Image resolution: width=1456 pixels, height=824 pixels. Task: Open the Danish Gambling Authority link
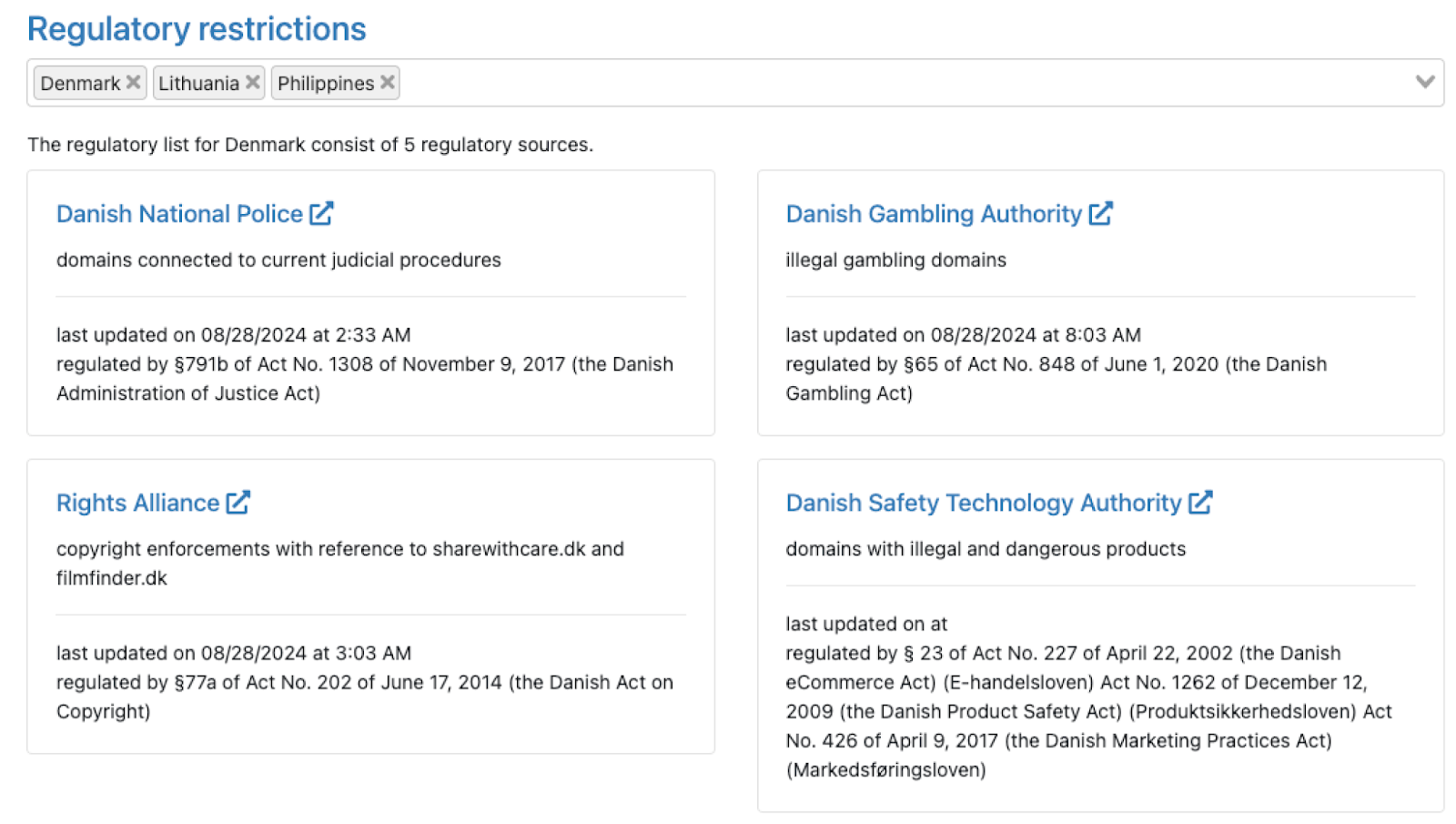click(934, 214)
